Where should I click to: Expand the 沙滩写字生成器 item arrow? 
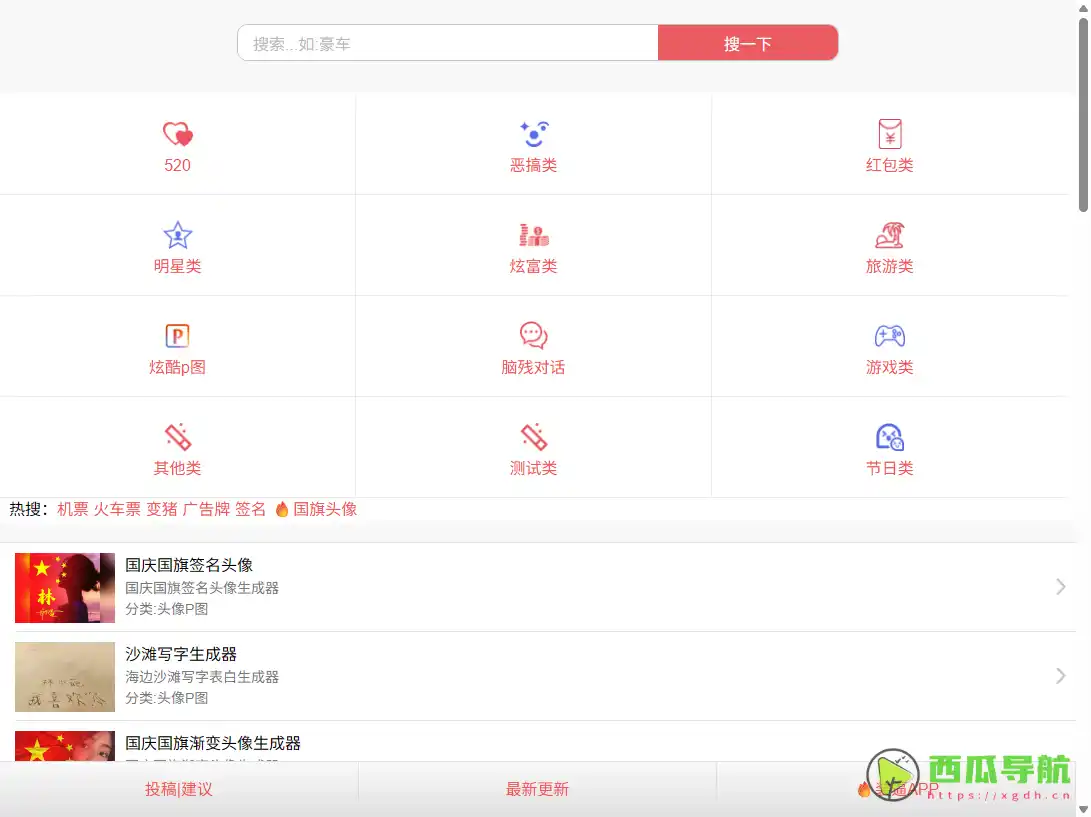click(1063, 676)
